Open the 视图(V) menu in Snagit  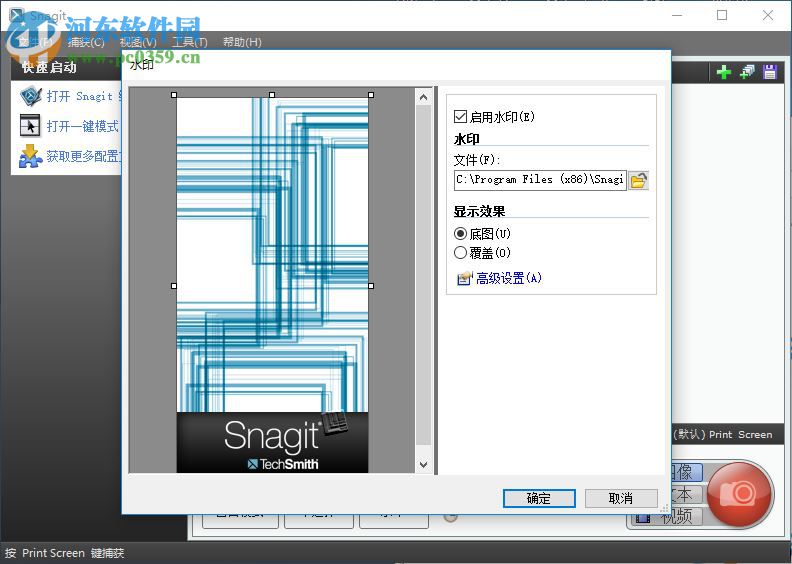tap(138, 42)
